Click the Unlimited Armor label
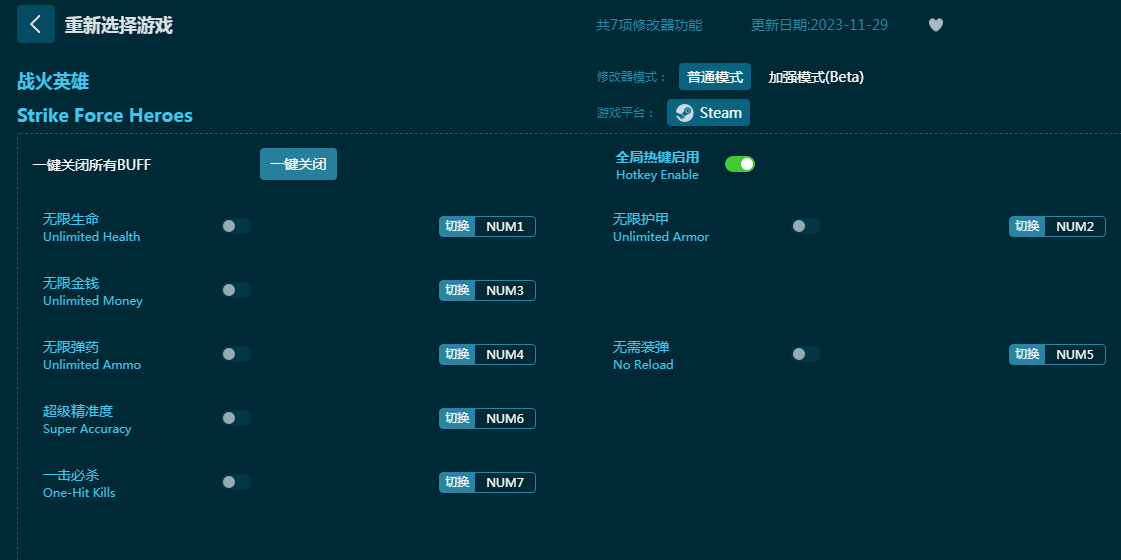The image size is (1121, 560). (x=661, y=237)
